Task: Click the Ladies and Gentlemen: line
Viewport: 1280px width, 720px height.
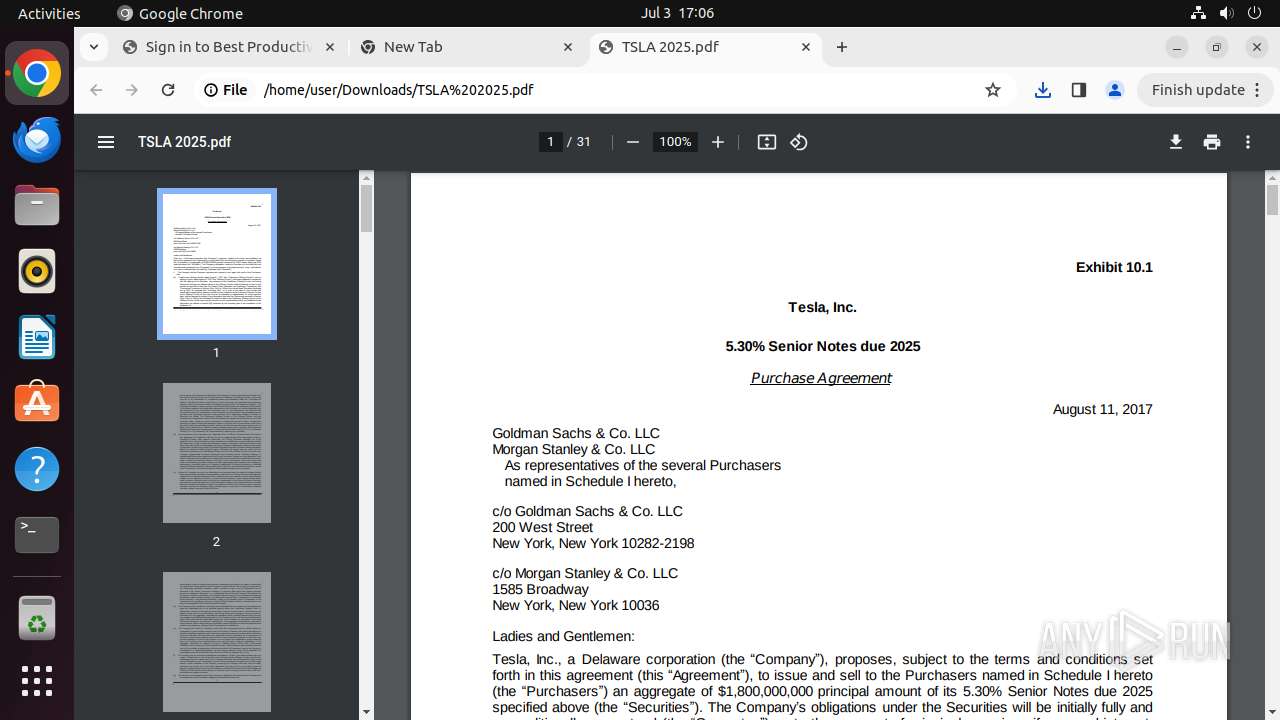Action: click(563, 636)
